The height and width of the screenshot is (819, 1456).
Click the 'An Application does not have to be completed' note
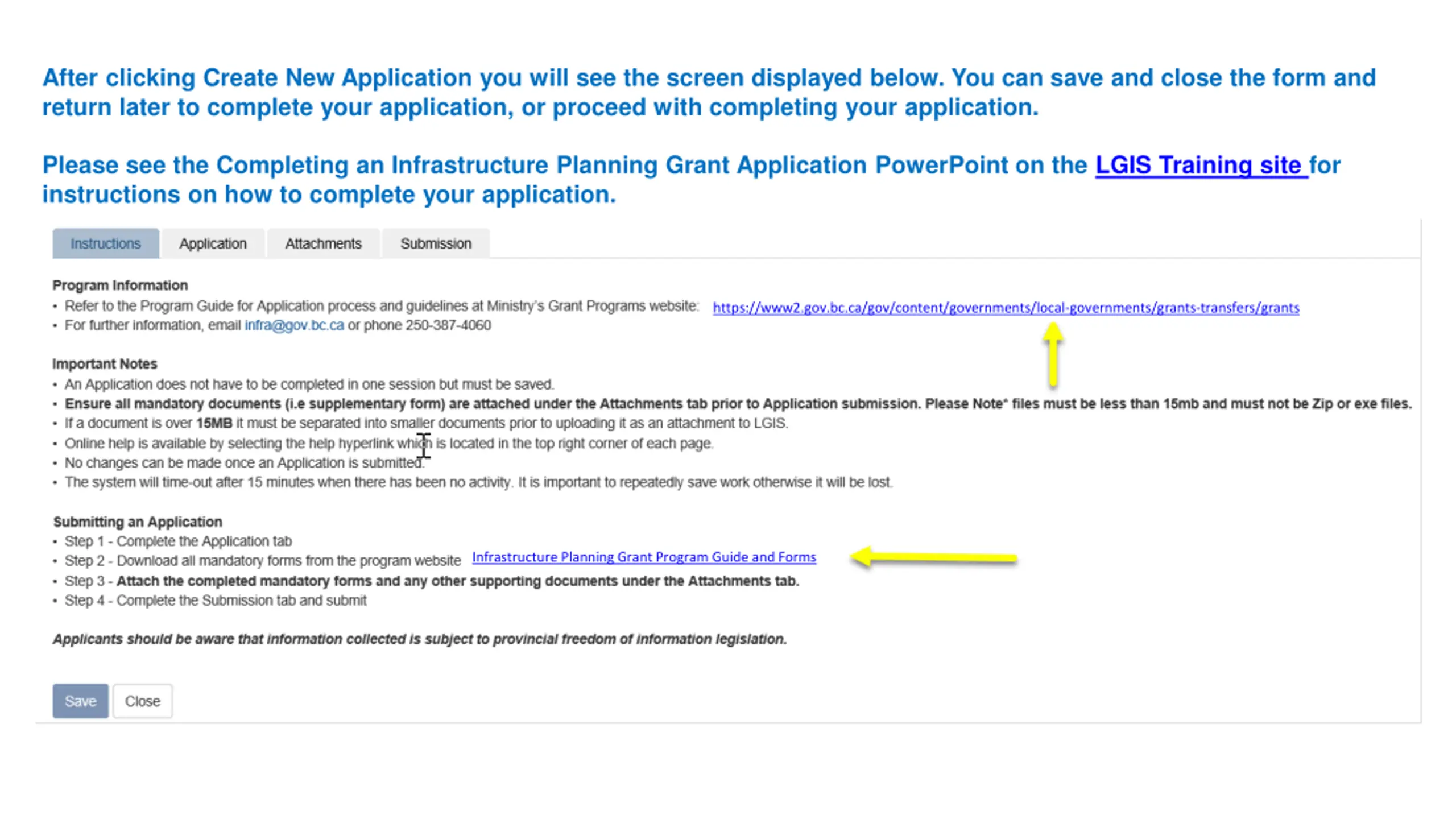pos(309,384)
